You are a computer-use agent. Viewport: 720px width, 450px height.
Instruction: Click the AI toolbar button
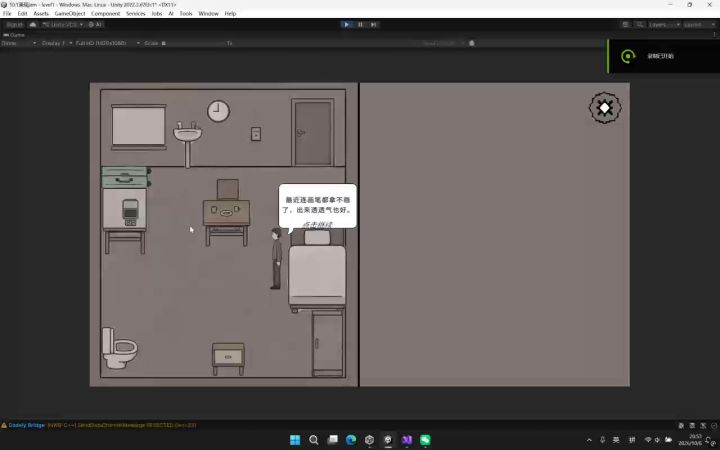click(x=96, y=24)
